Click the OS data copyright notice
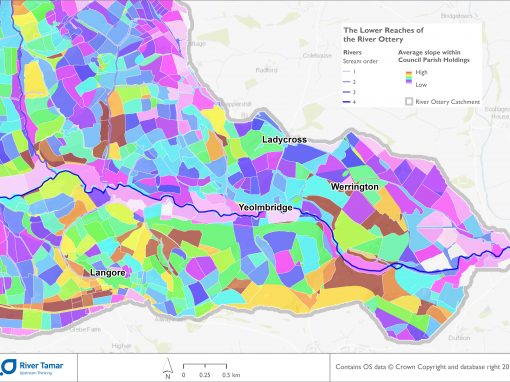 pyautogui.click(x=423, y=367)
